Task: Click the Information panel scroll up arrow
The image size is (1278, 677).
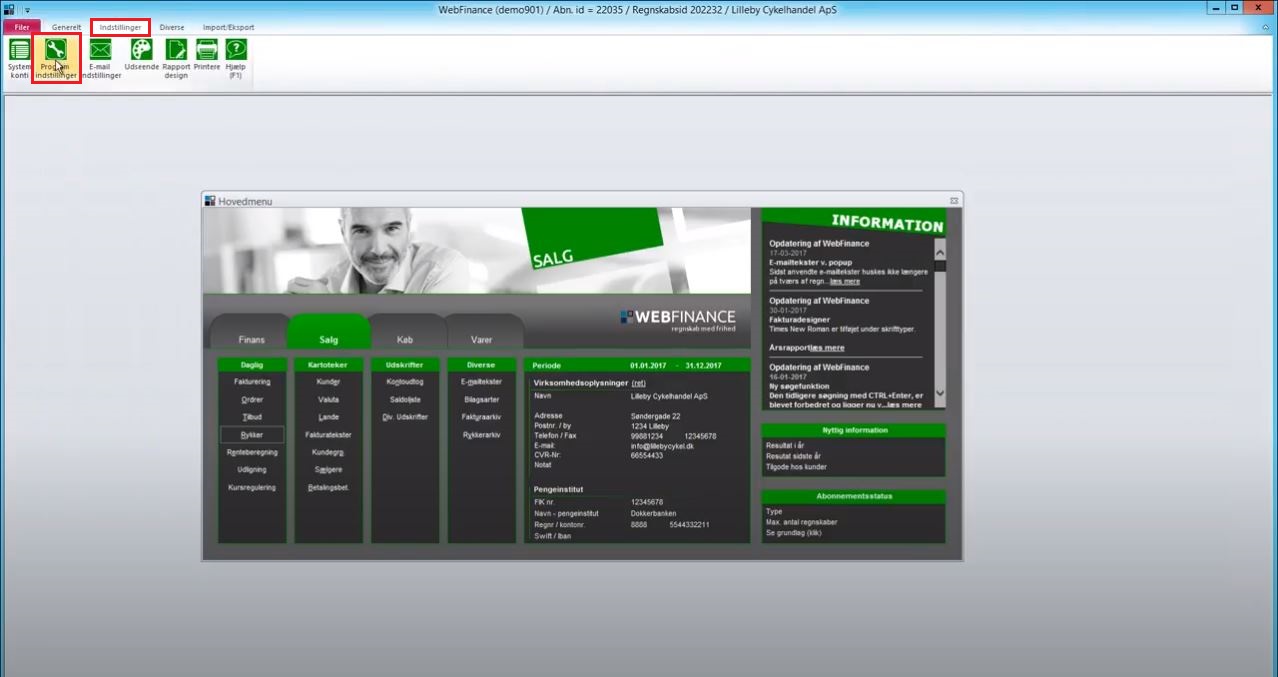Action: 940,252
